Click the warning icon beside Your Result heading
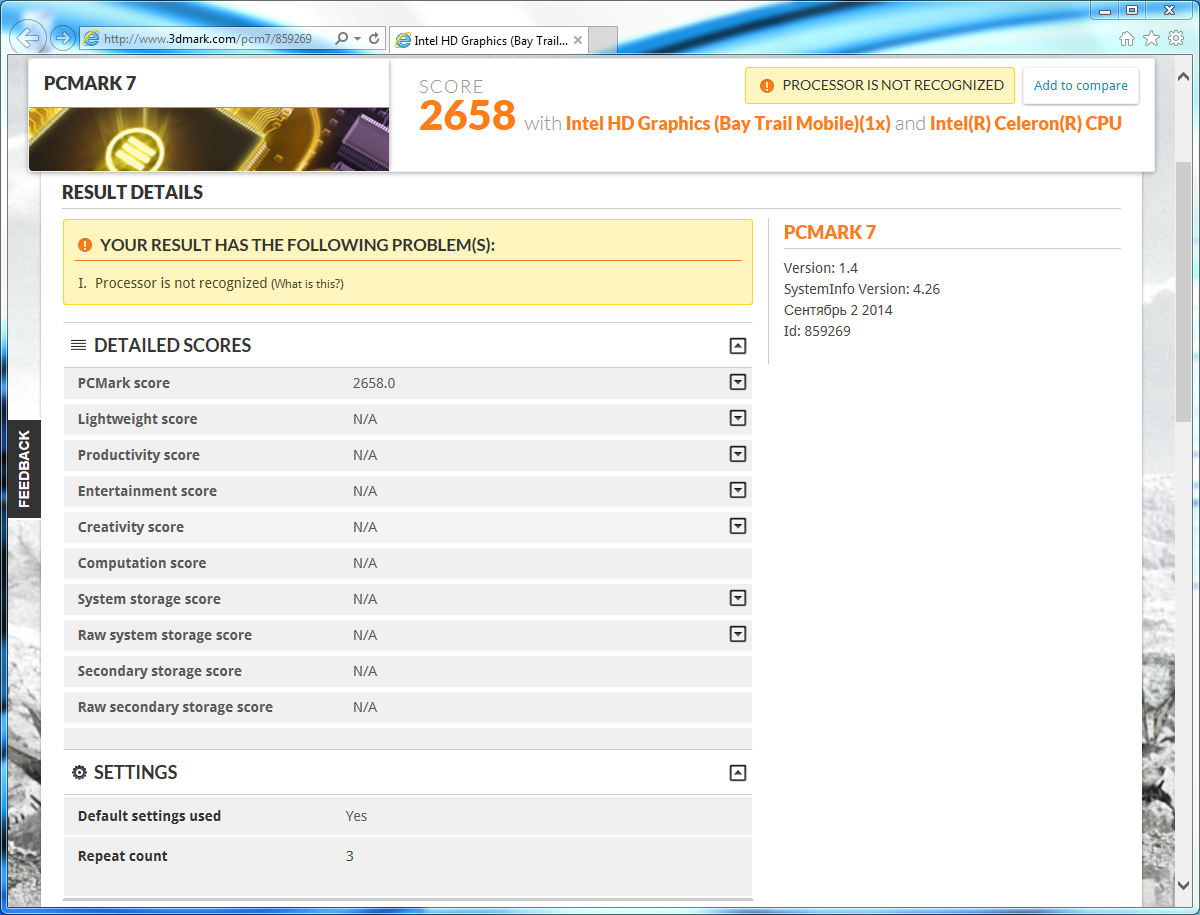Screen dimensions: 1200x915 point(85,245)
